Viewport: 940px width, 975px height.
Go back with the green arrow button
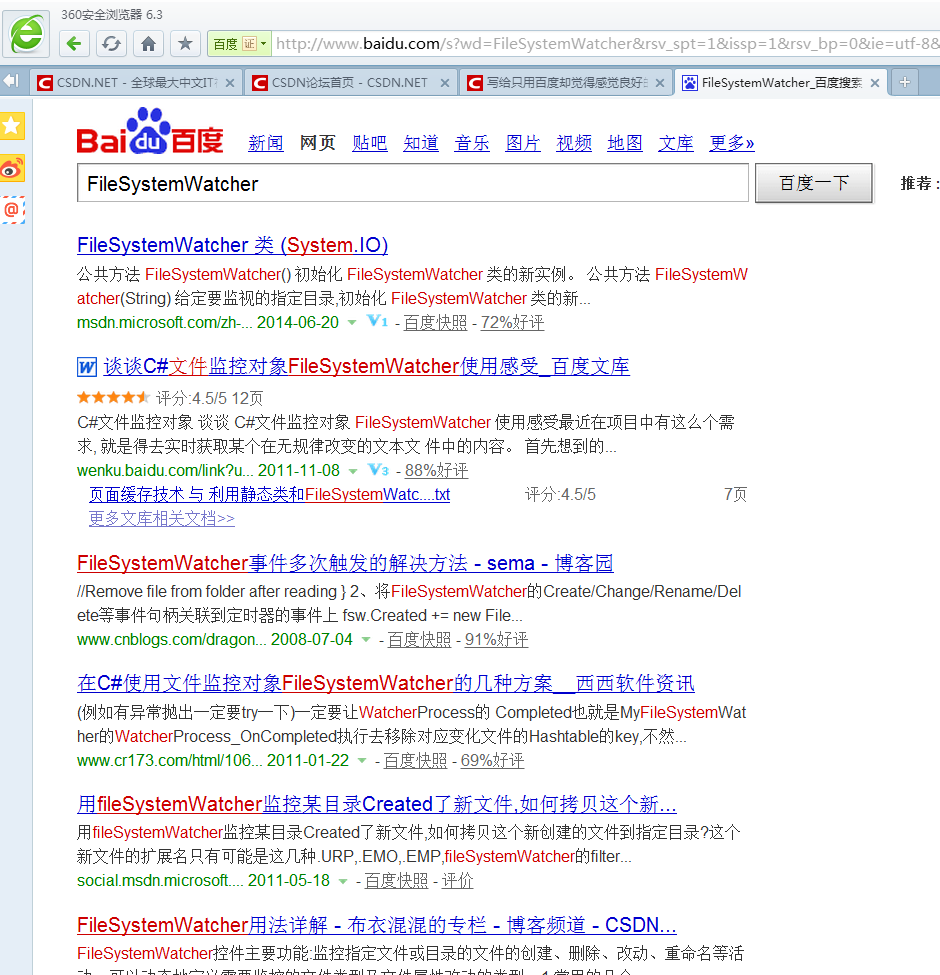[x=75, y=44]
